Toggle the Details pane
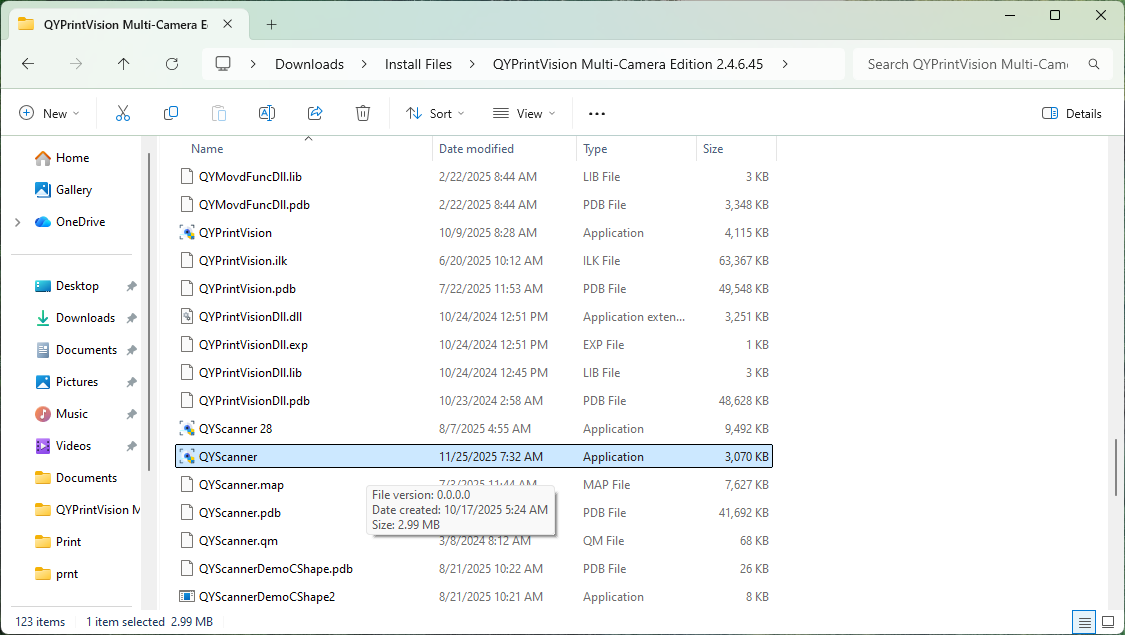This screenshot has width=1125, height=635. (1072, 113)
